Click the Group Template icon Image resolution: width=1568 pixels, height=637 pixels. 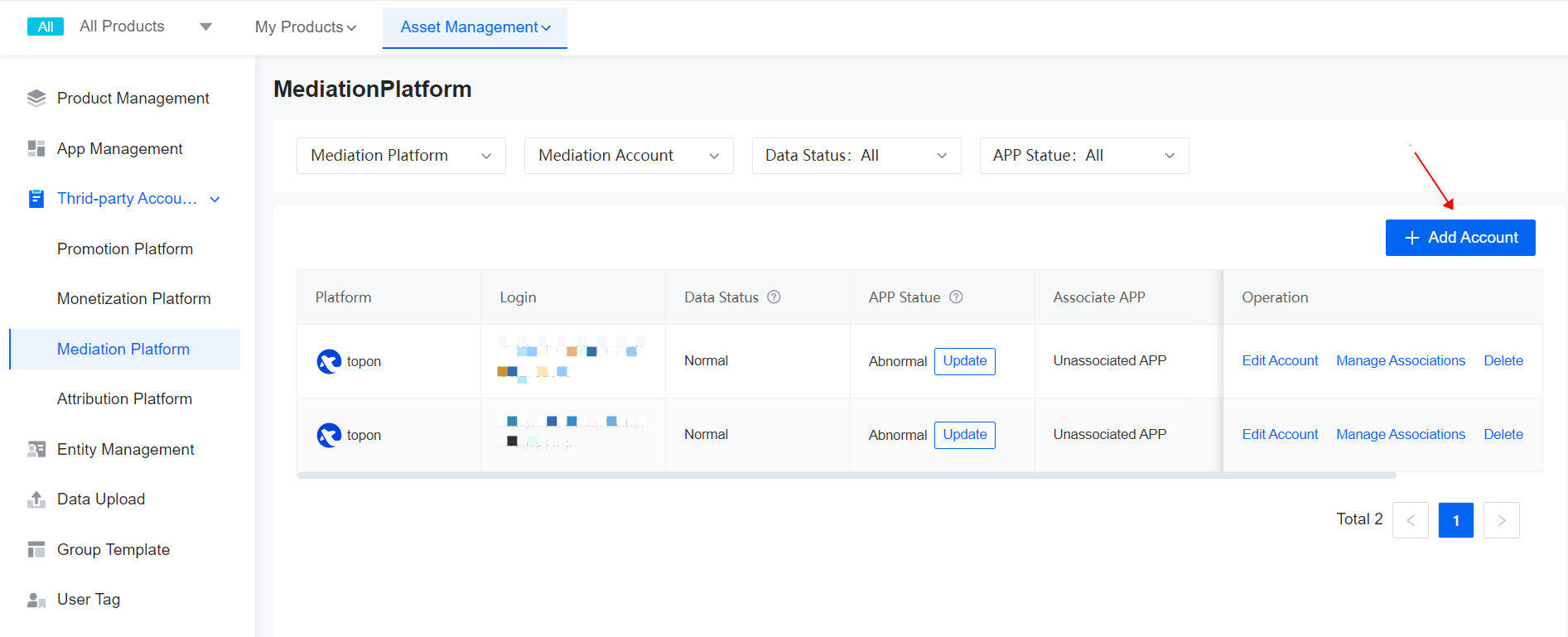pos(36,549)
